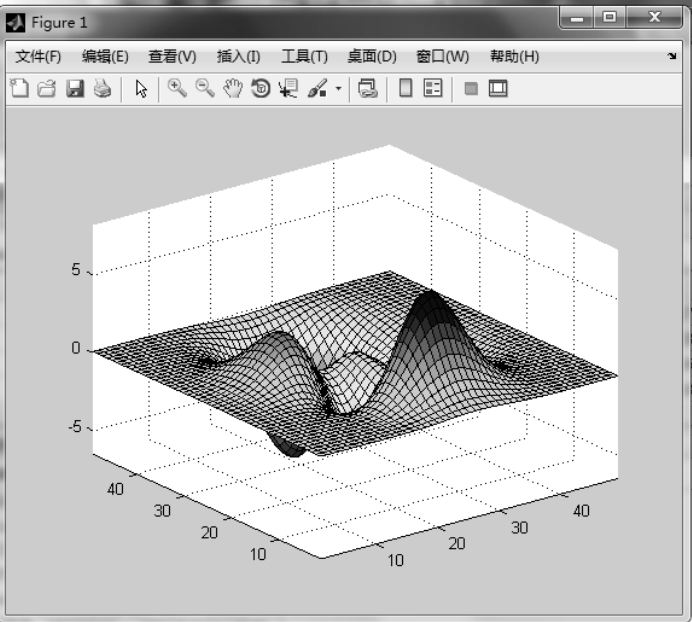Viewport: 692px width, 622px height.
Task: Enable the Rotate 3D tool
Action: tap(261, 89)
